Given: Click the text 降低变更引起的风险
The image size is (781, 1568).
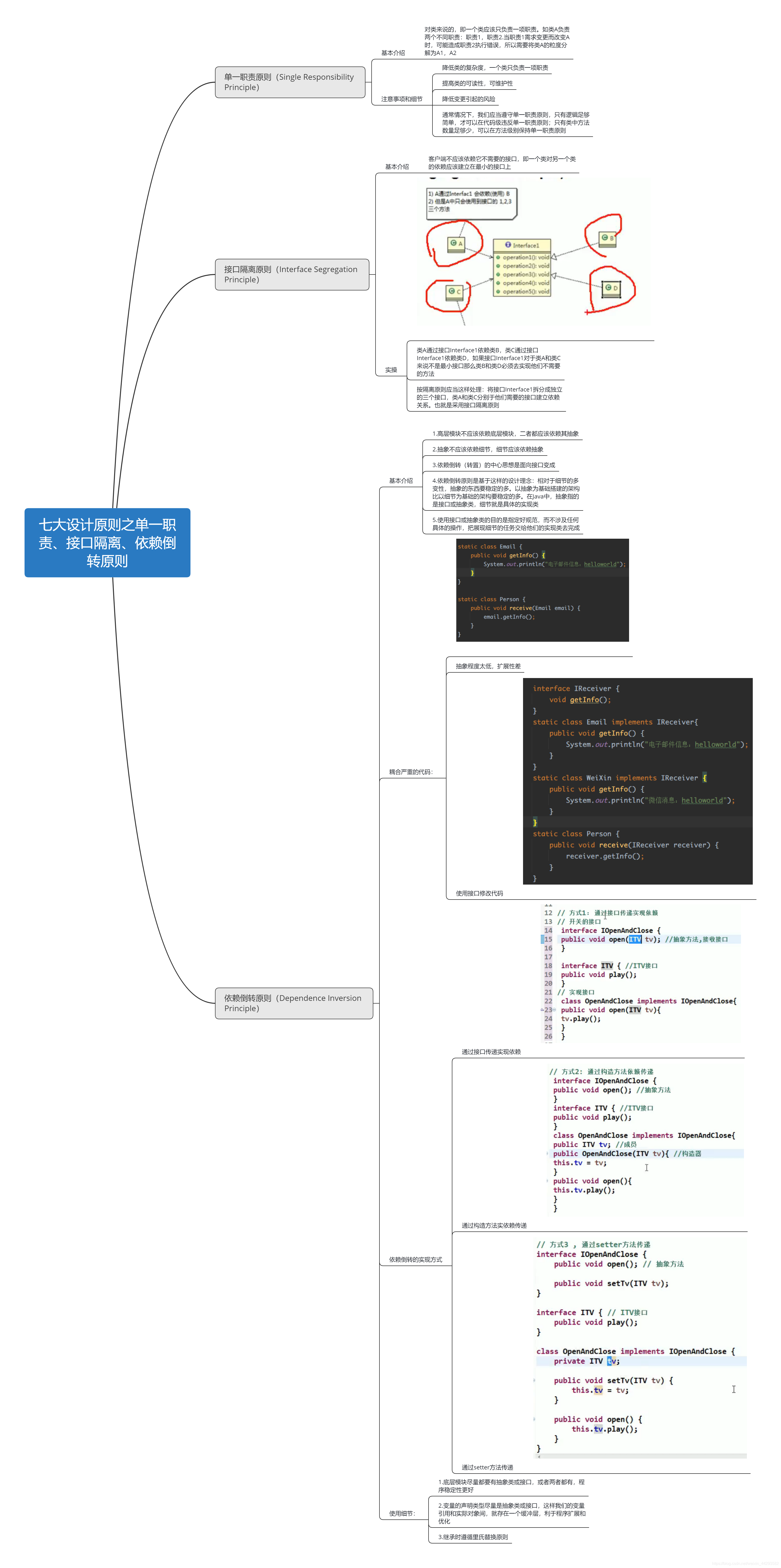Looking at the screenshot, I should click(x=469, y=99).
